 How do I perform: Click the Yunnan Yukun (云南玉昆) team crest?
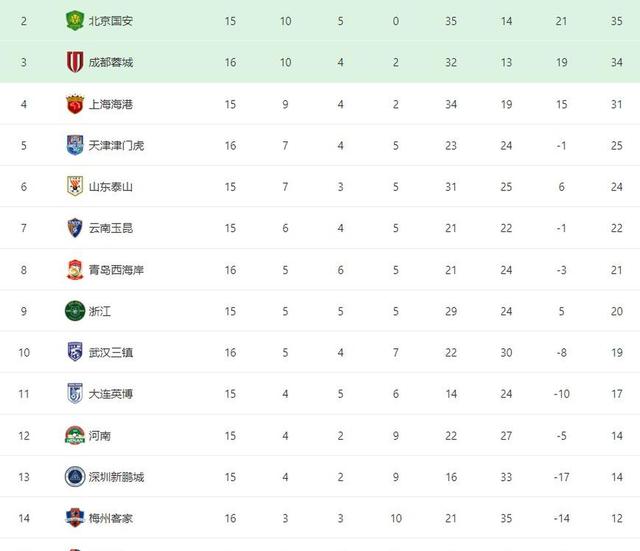coord(74,228)
